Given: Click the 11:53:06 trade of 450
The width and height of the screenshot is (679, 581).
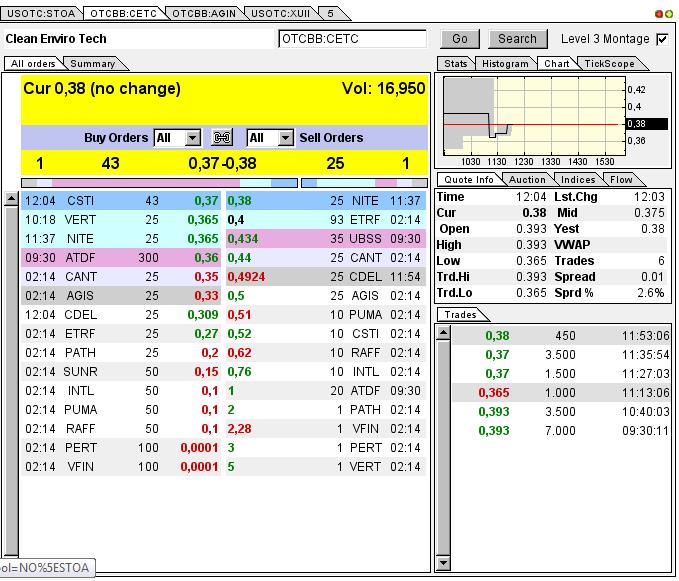Looking at the screenshot, I should [x=561, y=336].
